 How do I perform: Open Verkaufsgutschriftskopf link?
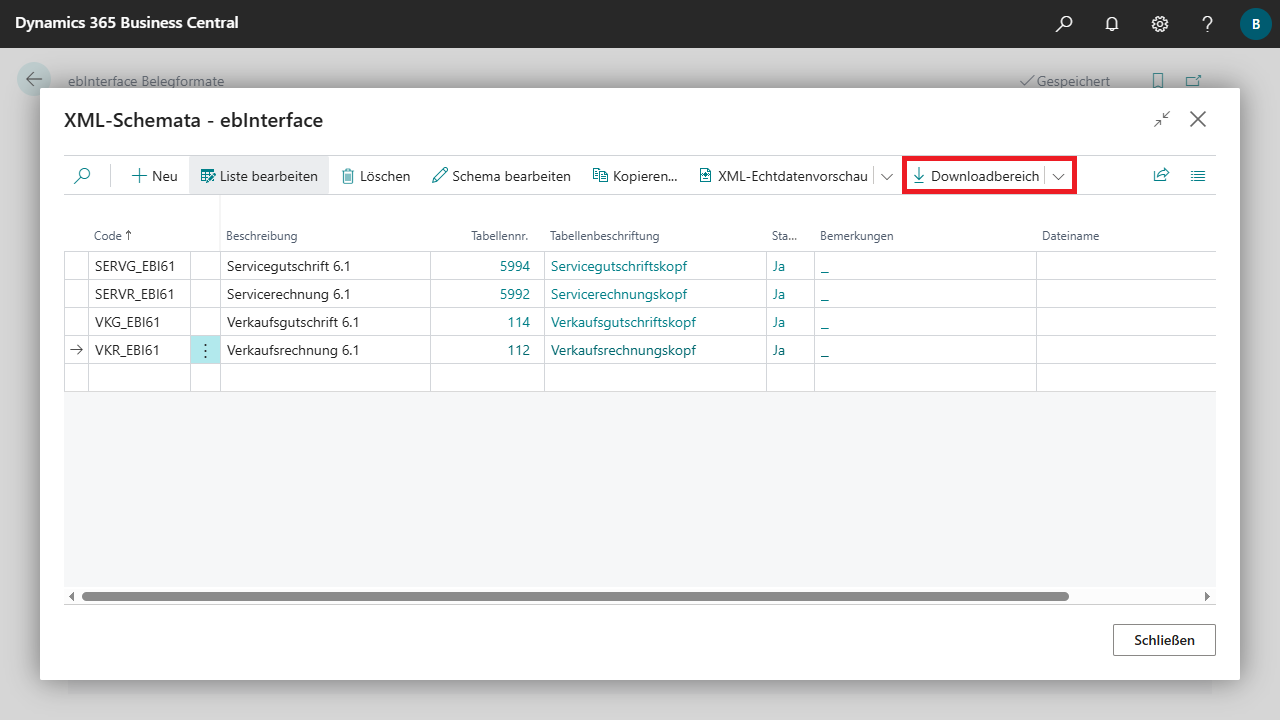click(623, 322)
